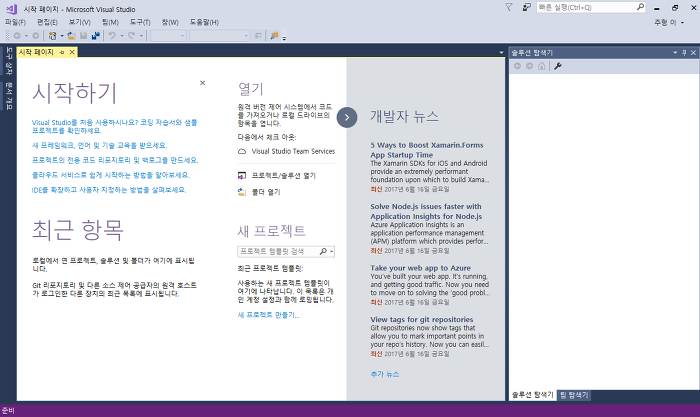Toggle pin on 시작 페이지 tab
The width and height of the screenshot is (700, 417).
(x=62, y=52)
